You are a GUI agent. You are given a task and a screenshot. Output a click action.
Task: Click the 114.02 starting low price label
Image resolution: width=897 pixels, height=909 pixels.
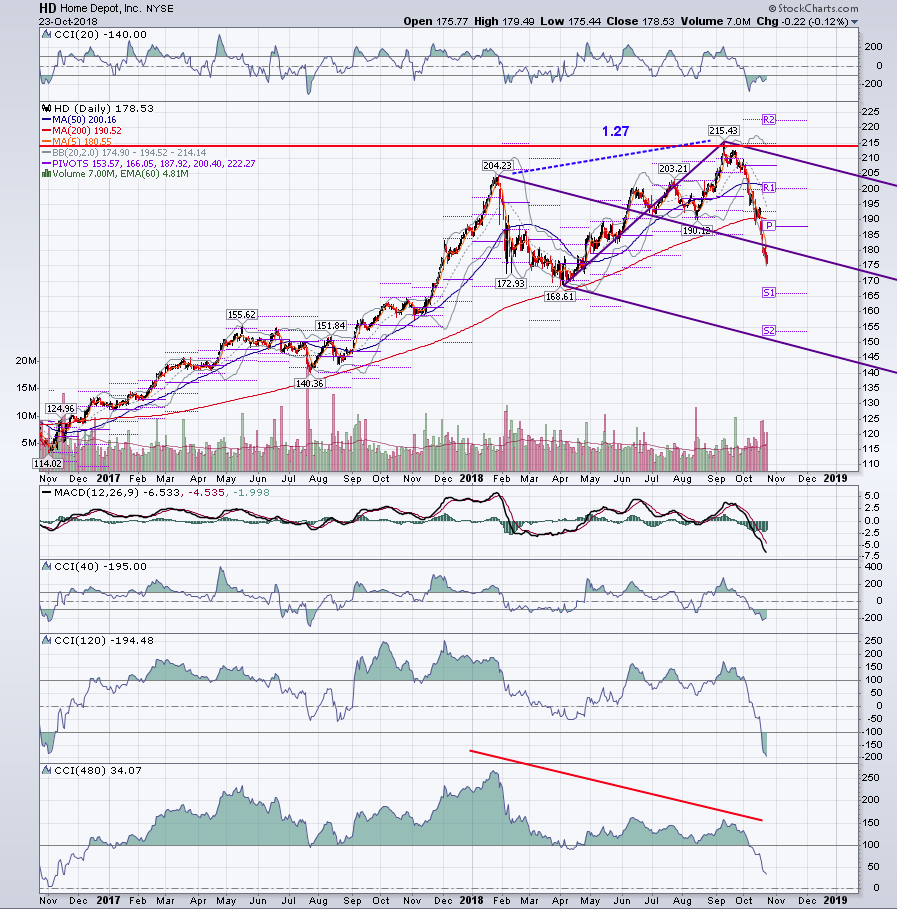pyautogui.click(x=48, y=464)
